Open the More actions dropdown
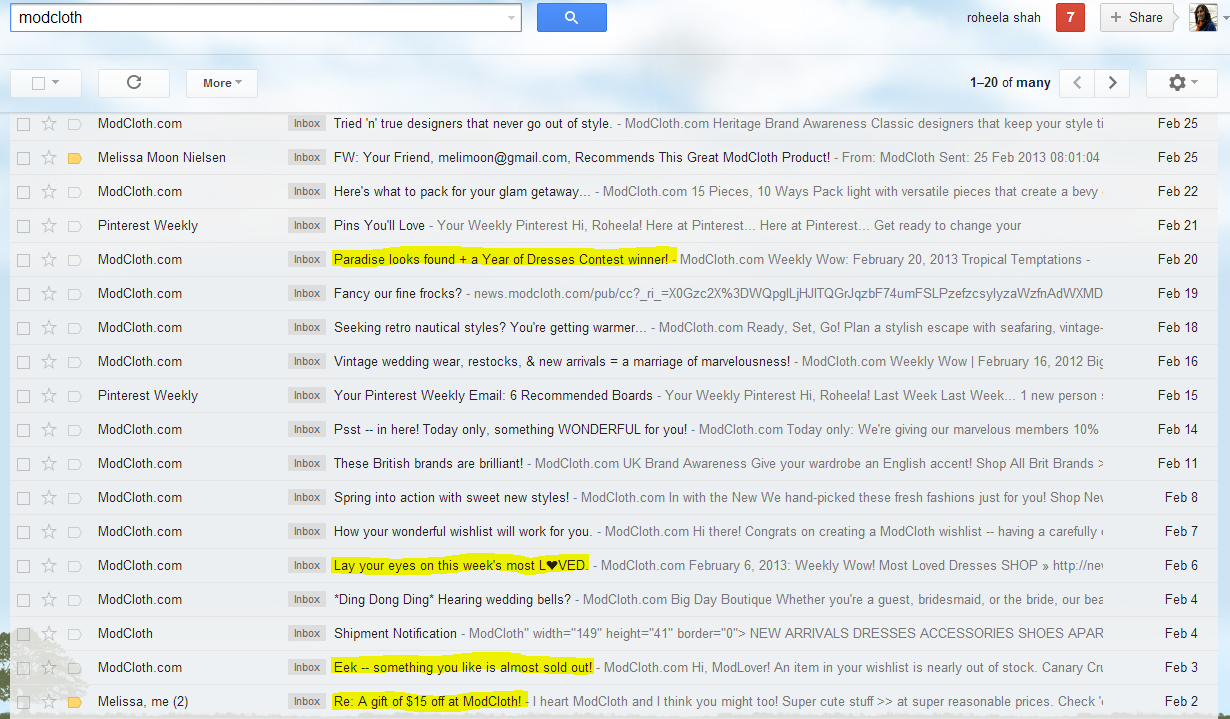Screen dimensions: 1230x719 (222, 83)
